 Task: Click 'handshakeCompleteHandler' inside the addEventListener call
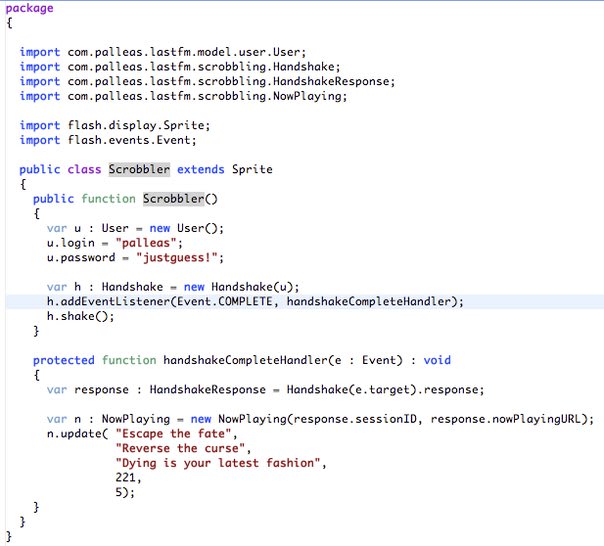[369, 301]
